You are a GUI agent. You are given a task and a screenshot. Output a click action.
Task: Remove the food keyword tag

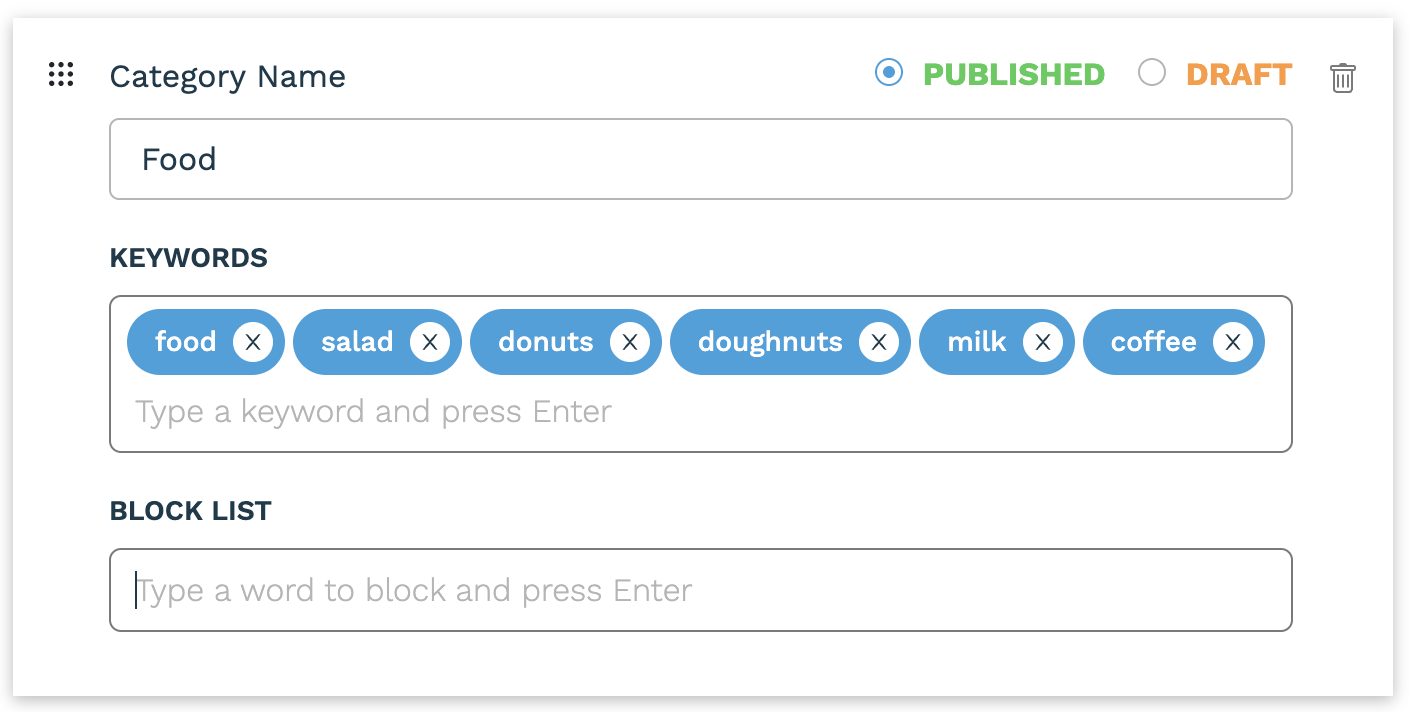(x=253, y=342)
